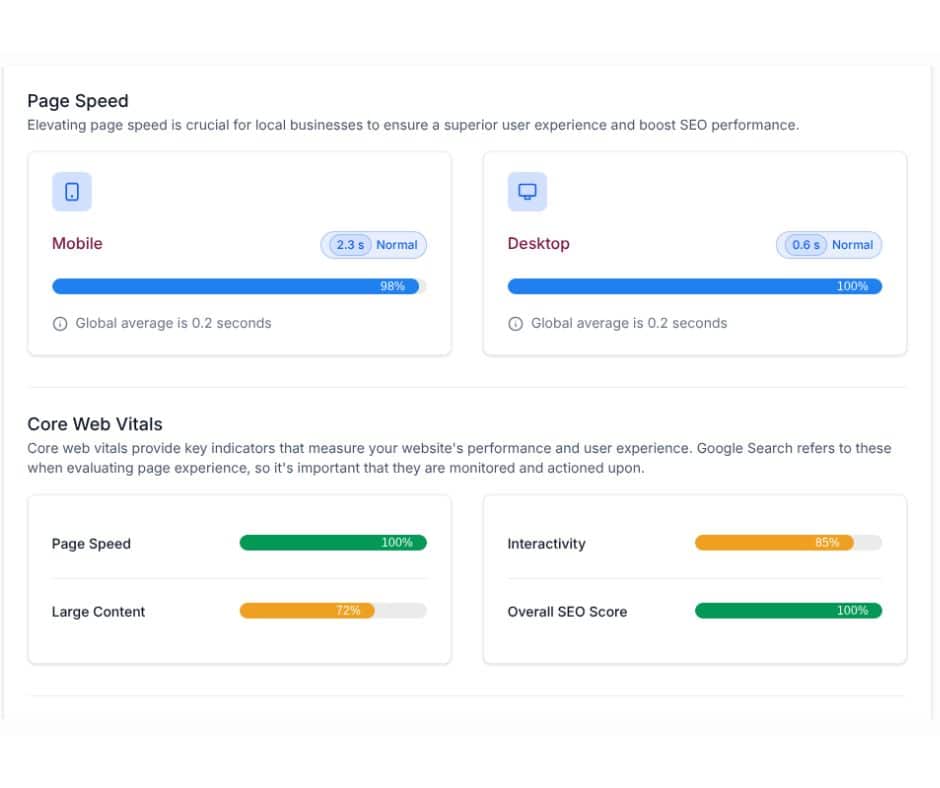Click the Overall SEO Score label
The width and height of the screenshot is (940, 788).
567,611
